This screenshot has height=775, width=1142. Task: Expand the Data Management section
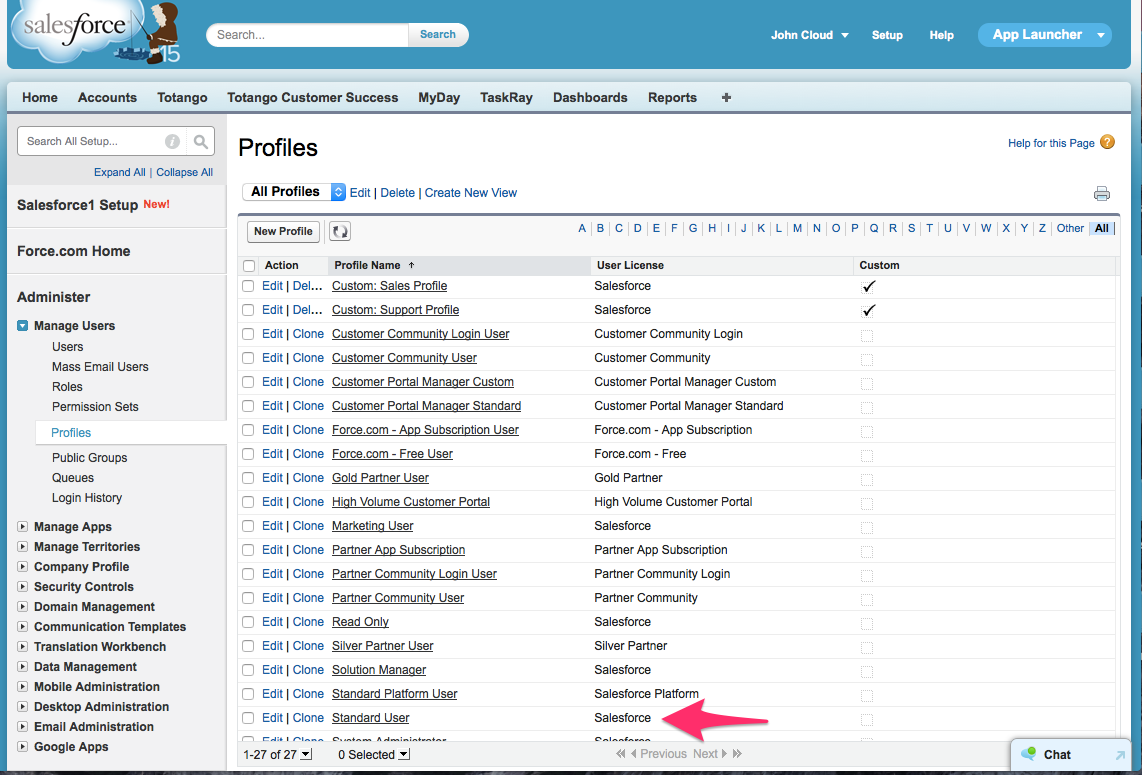(x=23, y=666)
